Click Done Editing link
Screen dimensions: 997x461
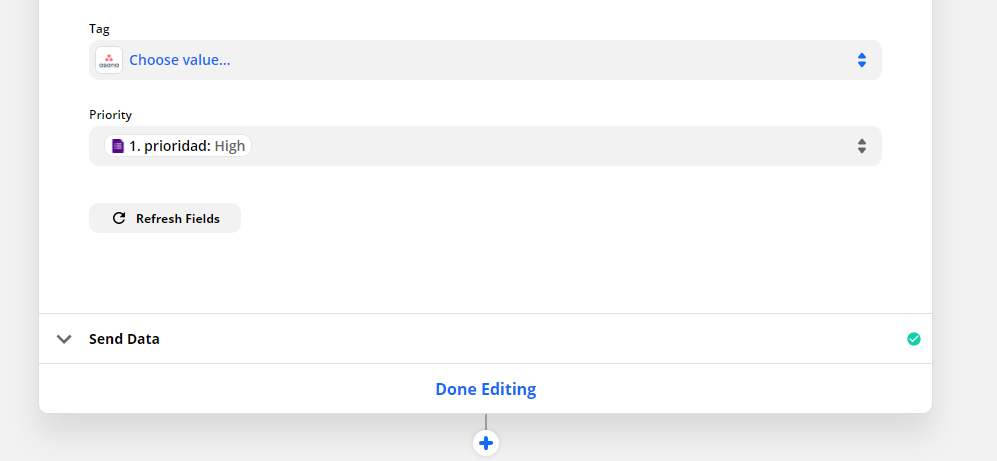486,389
